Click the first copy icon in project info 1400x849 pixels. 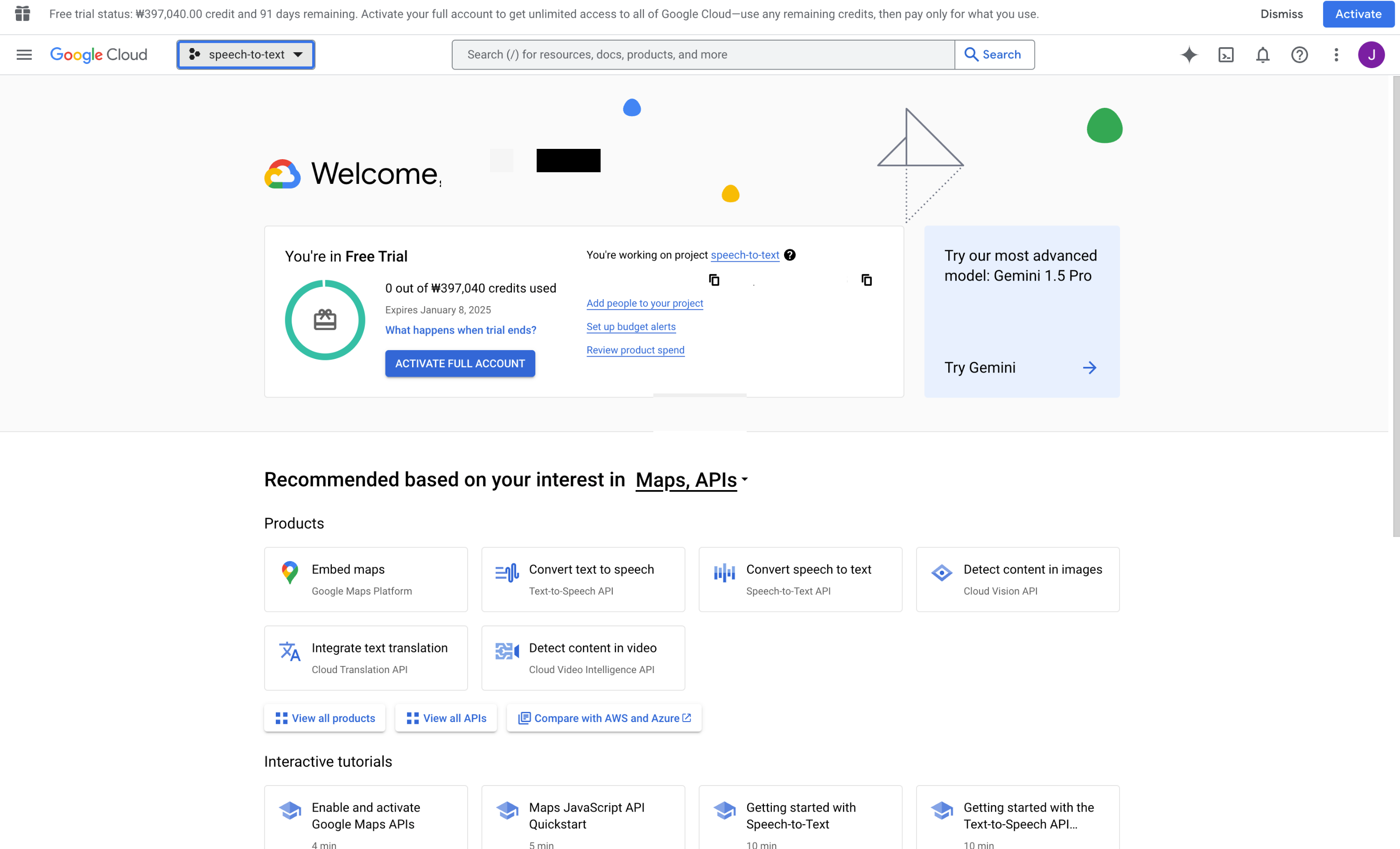click(714, 280)
